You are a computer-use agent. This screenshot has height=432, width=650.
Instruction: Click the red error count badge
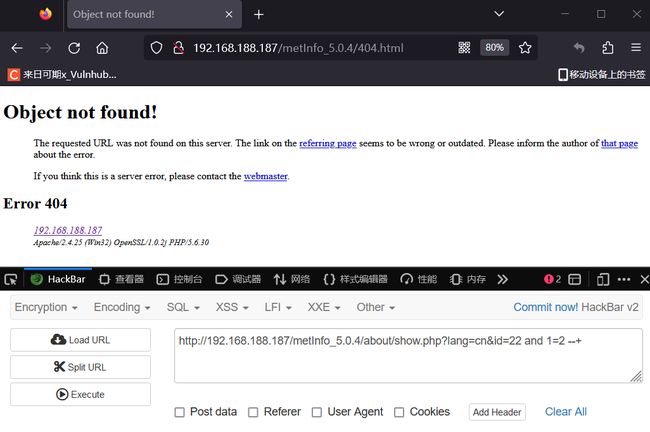[x=553, y=279]
